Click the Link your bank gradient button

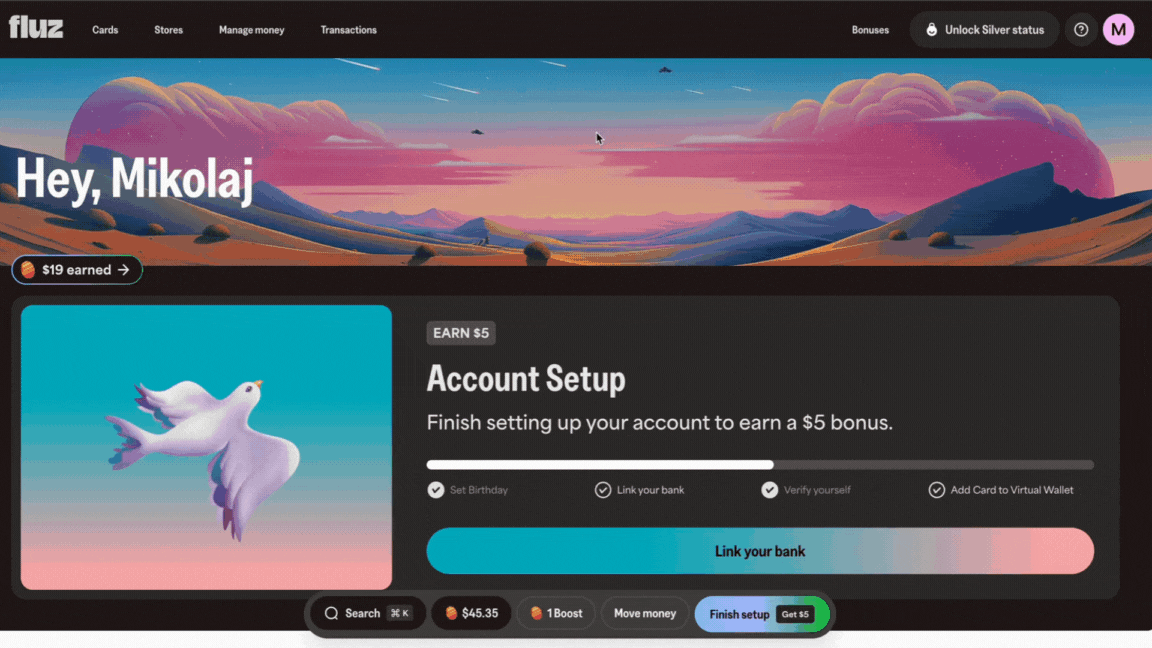pyautogui.click(x=760, y=551)
